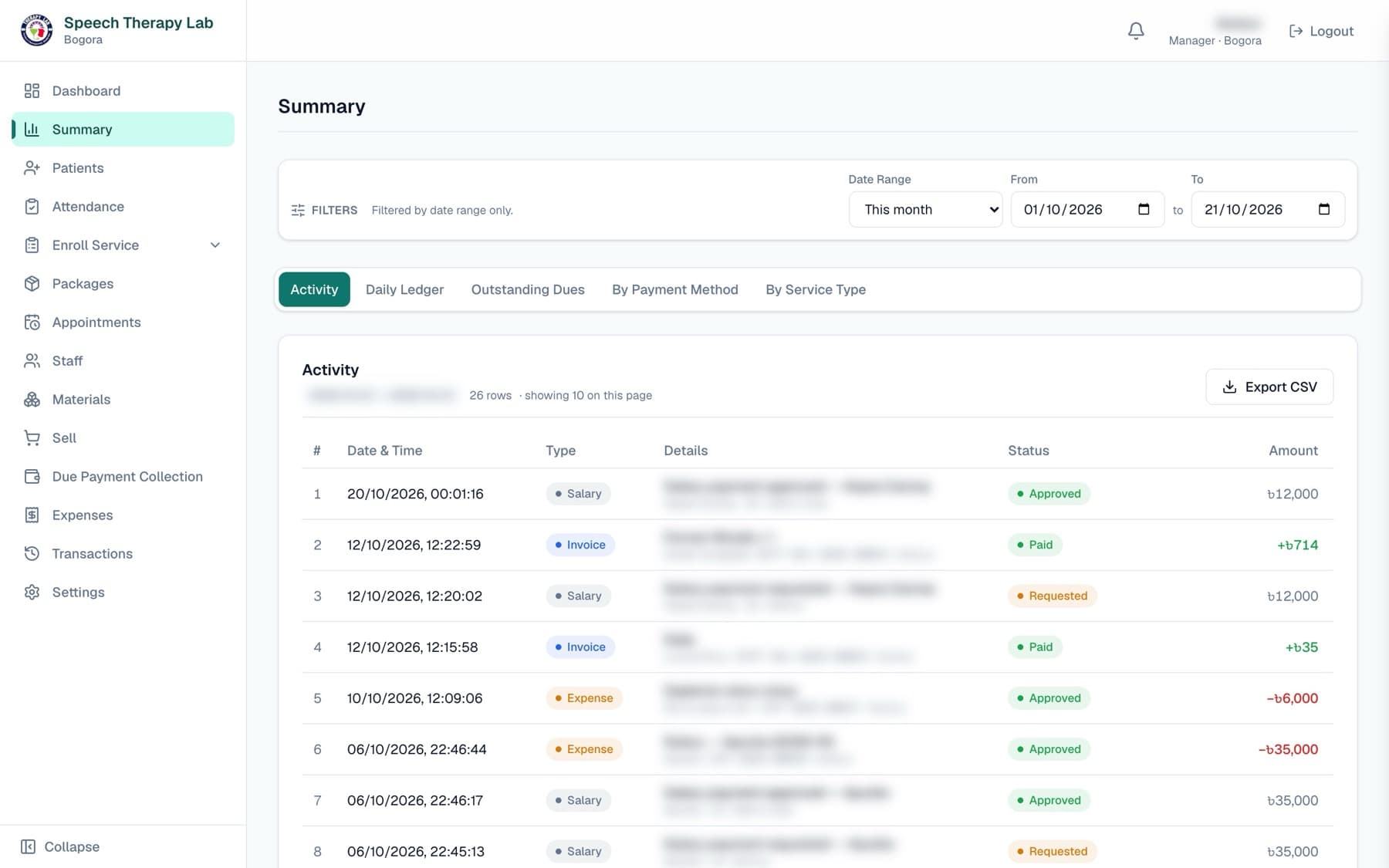1389x868 pixels.
Task: Click the Expense badge in row 6
Action: pyautogui.click(x=584, y=749)
